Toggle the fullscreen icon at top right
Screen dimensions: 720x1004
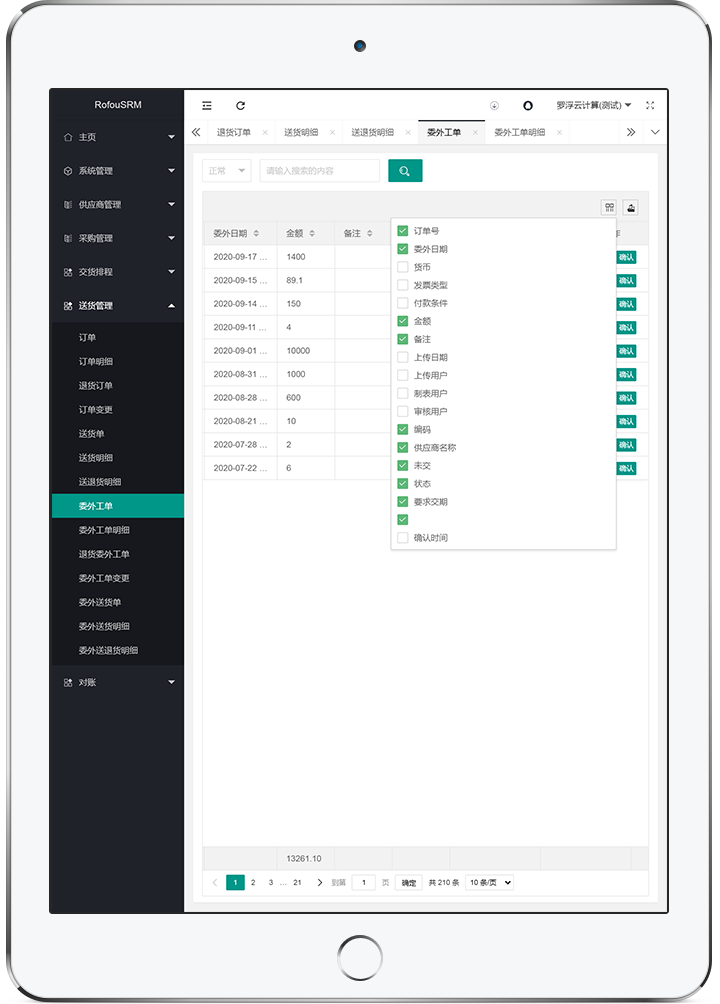pos(650,105)
